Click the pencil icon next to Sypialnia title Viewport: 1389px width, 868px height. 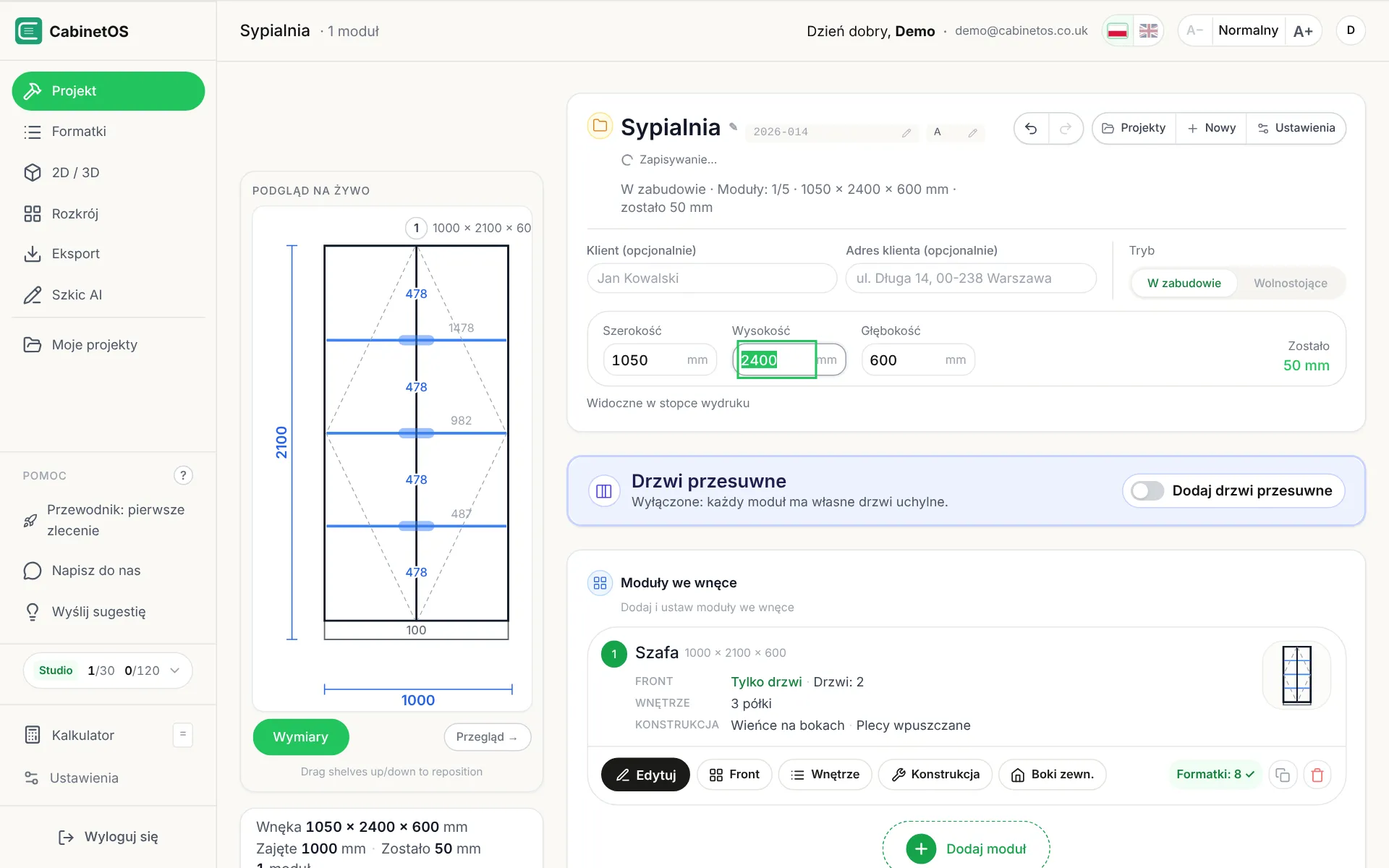click(733, 127)
